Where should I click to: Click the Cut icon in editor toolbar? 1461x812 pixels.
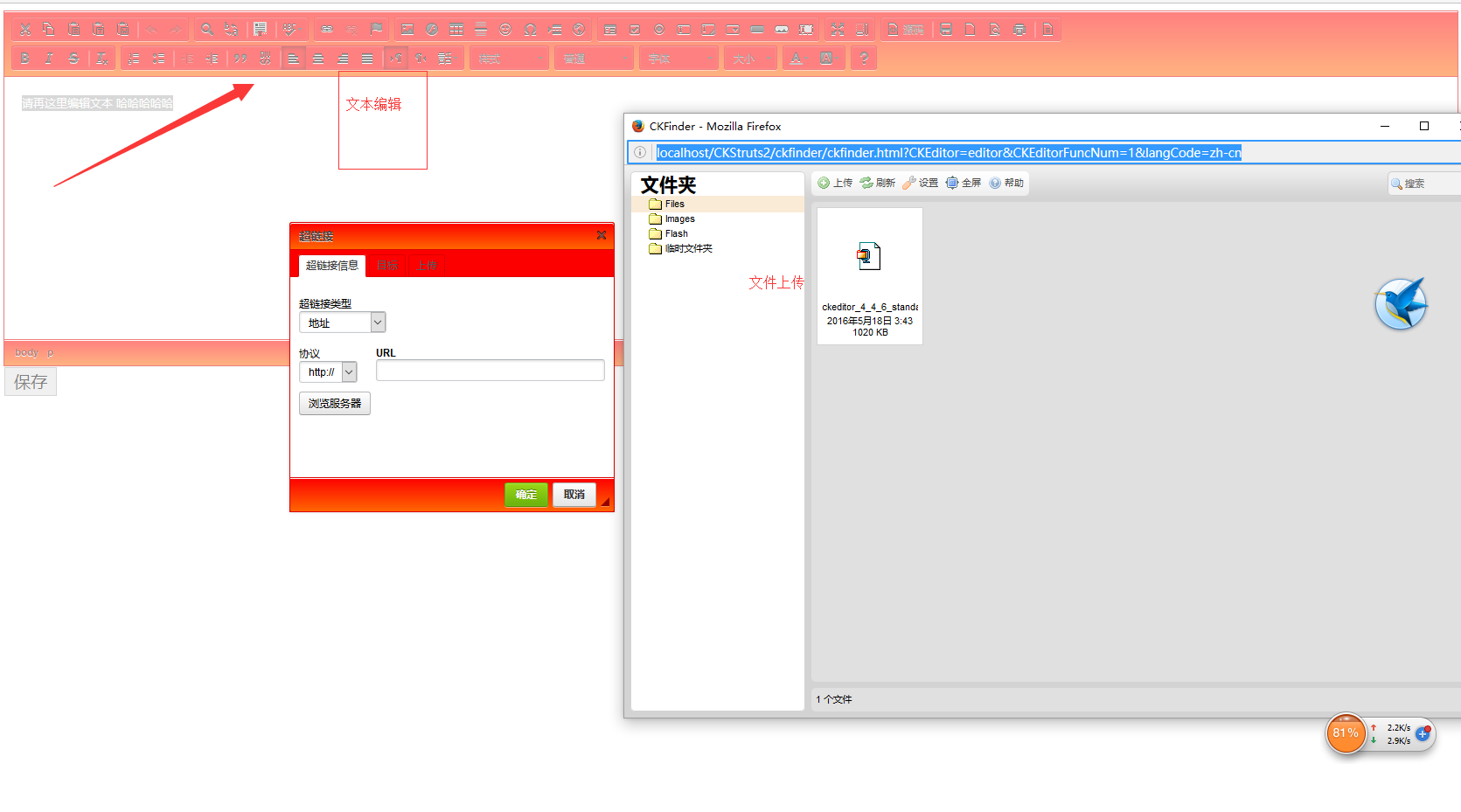[x=25, y=30]
